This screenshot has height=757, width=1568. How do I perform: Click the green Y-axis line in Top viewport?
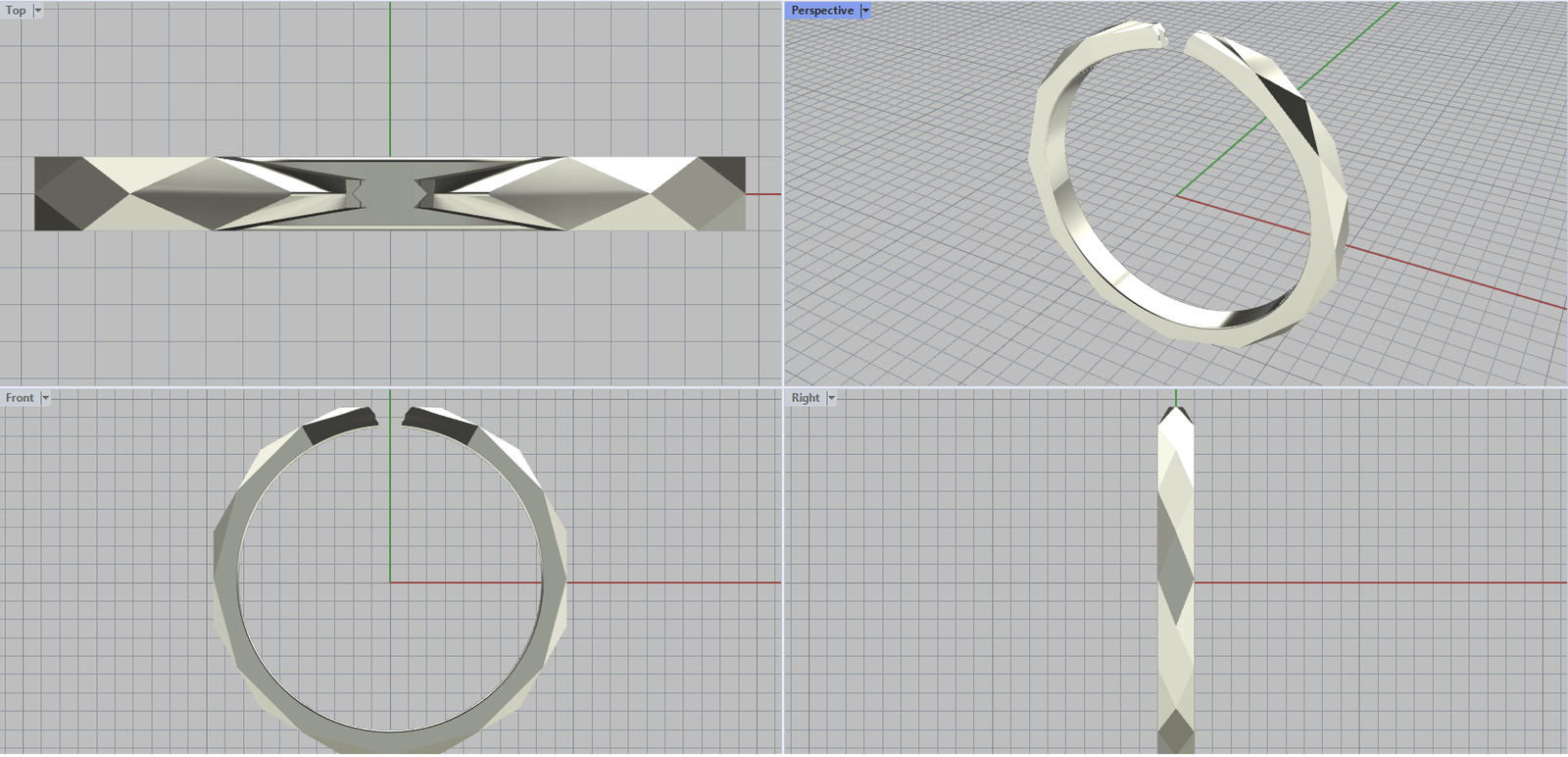390,78
